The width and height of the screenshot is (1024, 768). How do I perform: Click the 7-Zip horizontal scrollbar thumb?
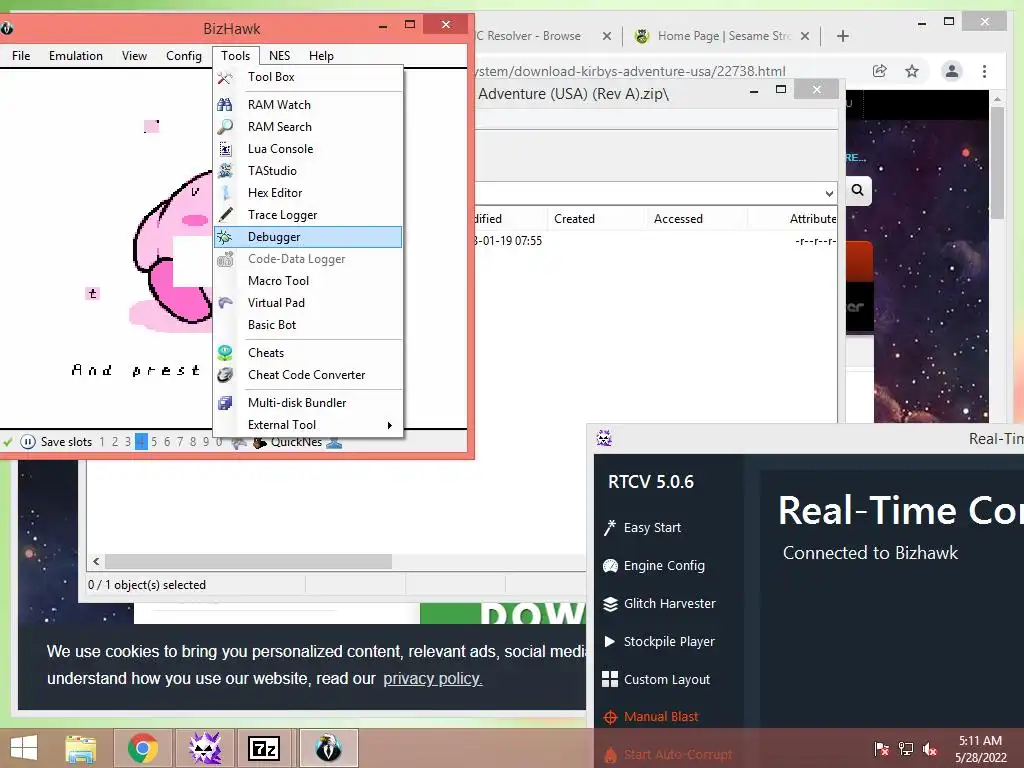[x=248, y=562]
